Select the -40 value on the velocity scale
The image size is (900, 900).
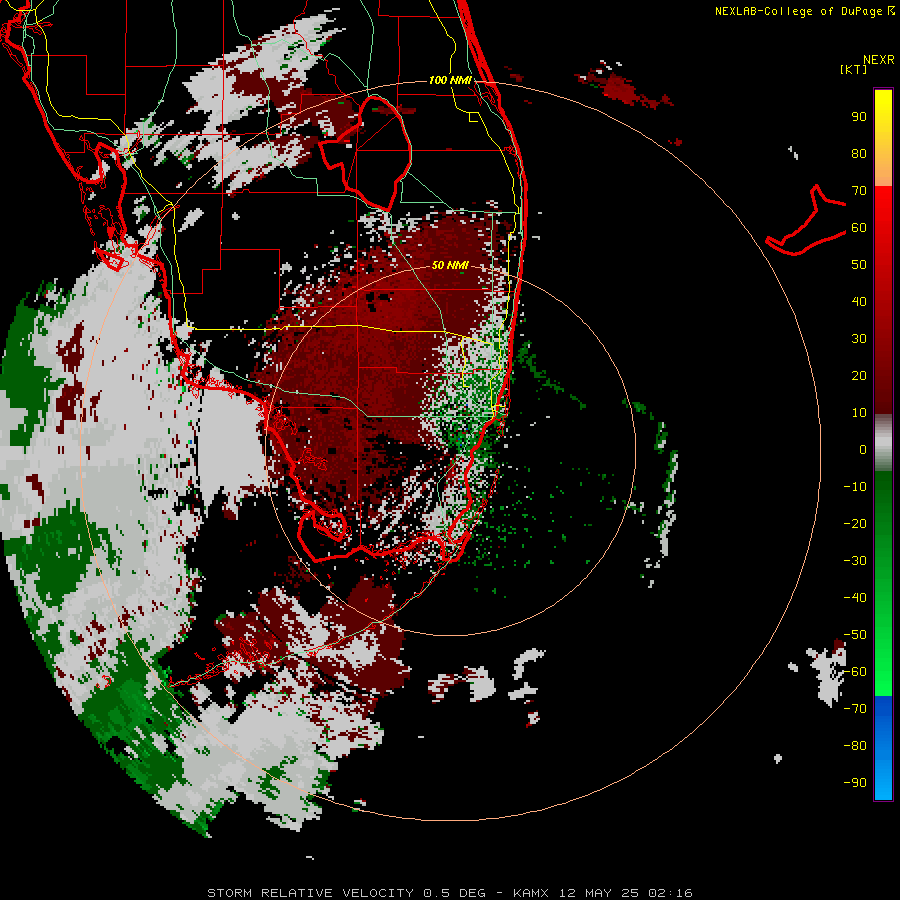(855, 598)
